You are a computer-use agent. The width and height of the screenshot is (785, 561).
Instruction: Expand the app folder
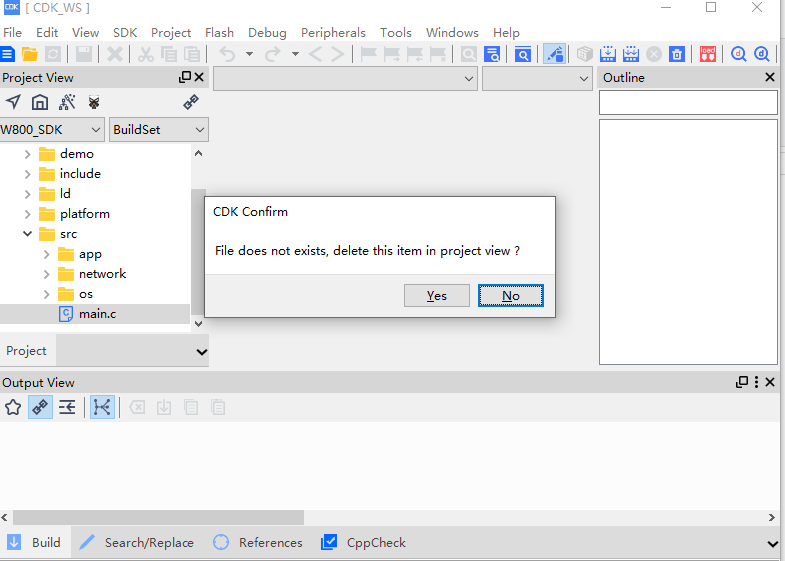click(47, 254)
